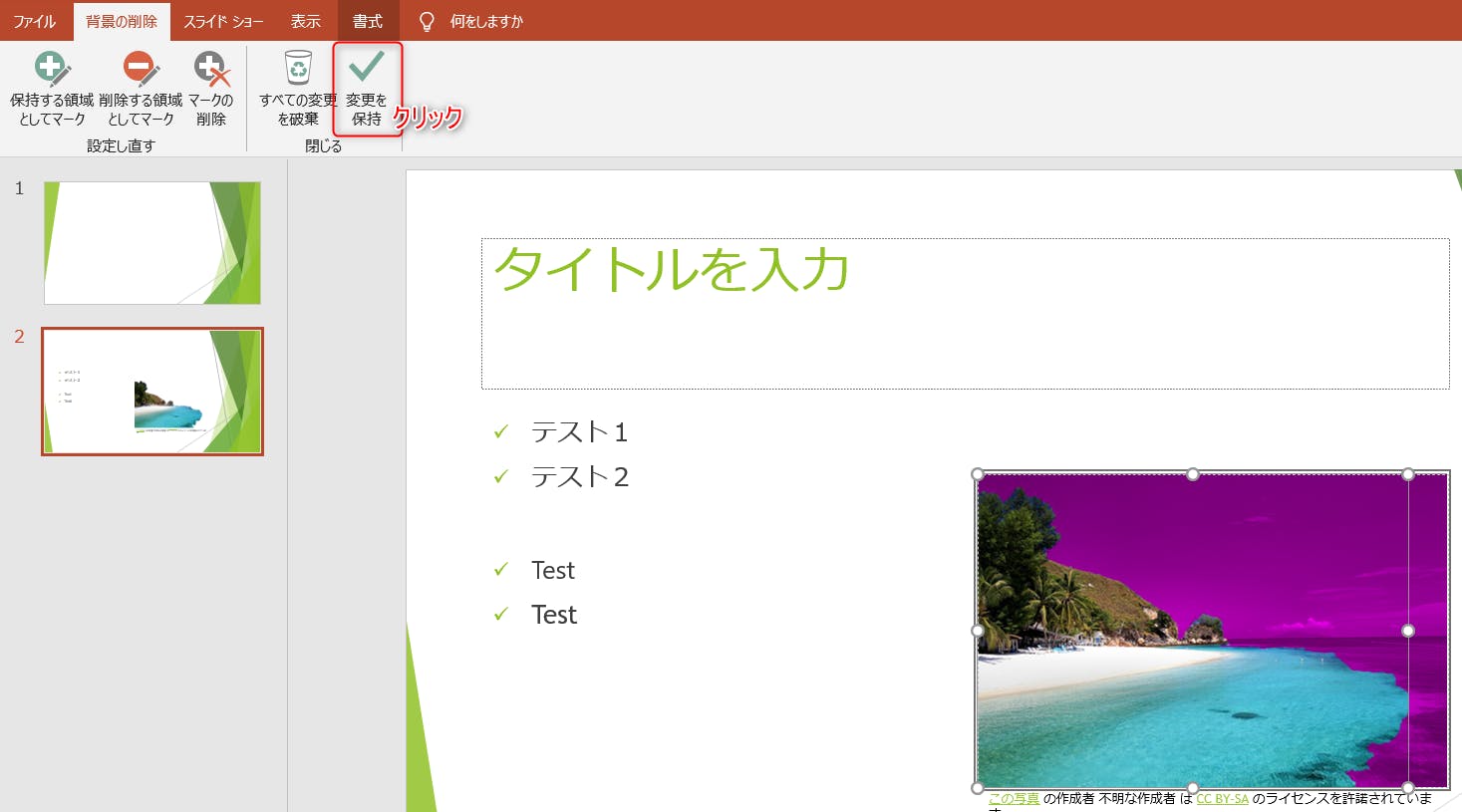This screenshot has width=1462, height=812.
Task: Open the スライド ショー tab
Action: click(x=223, y=21)
